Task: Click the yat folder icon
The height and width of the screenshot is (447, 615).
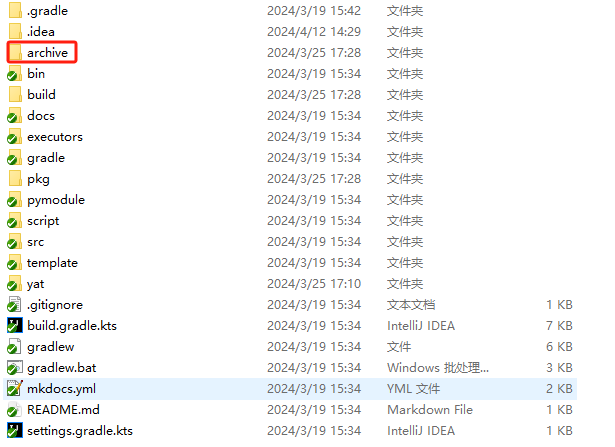Action: (15, 284)
